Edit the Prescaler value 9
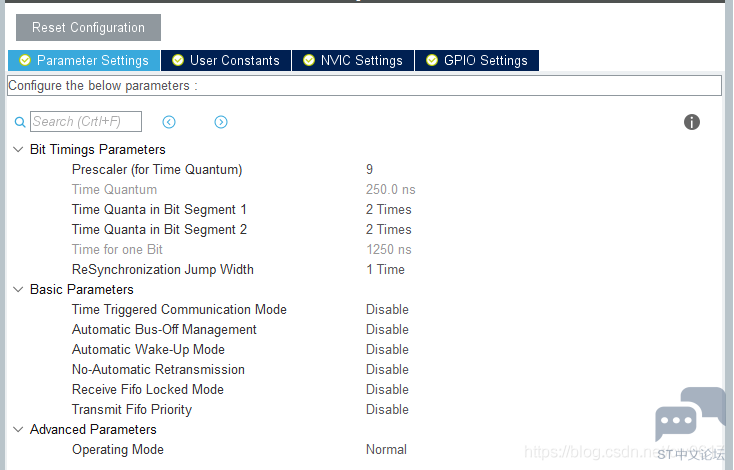 (369, 169)
